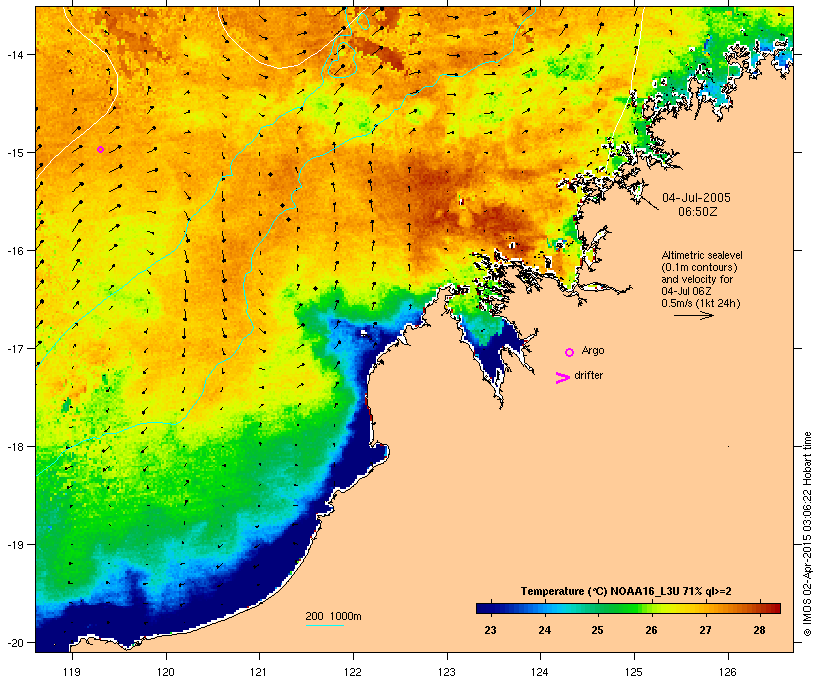
Task: Click the latitude axis label "-19"
Action: [14, 545]
